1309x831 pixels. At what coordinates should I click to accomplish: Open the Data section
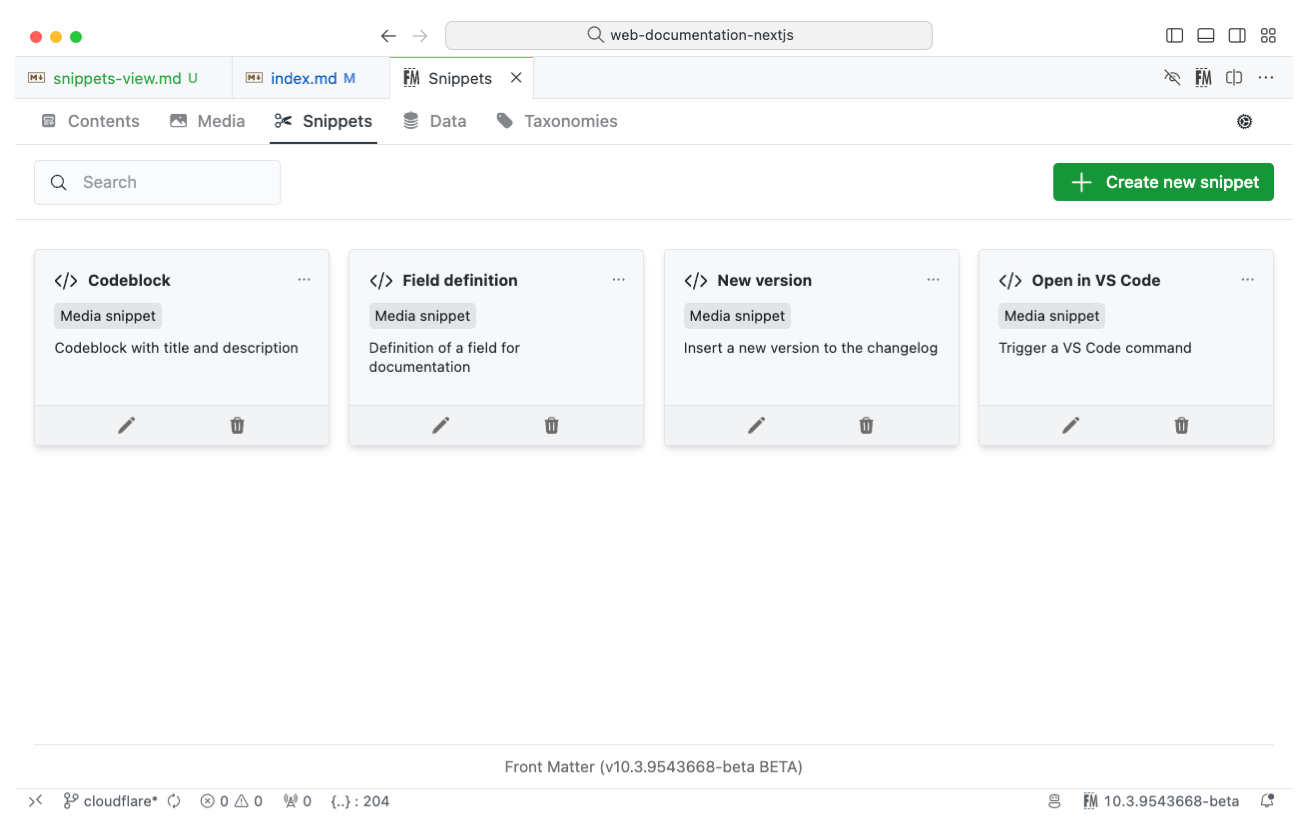pyautogui.click(x=434, y=120)
